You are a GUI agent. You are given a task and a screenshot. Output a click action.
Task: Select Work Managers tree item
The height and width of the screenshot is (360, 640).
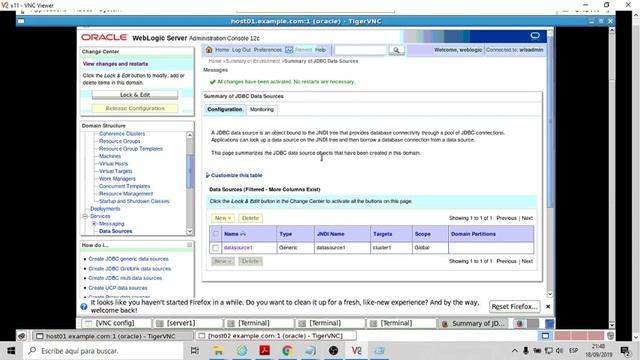point(117,179)
